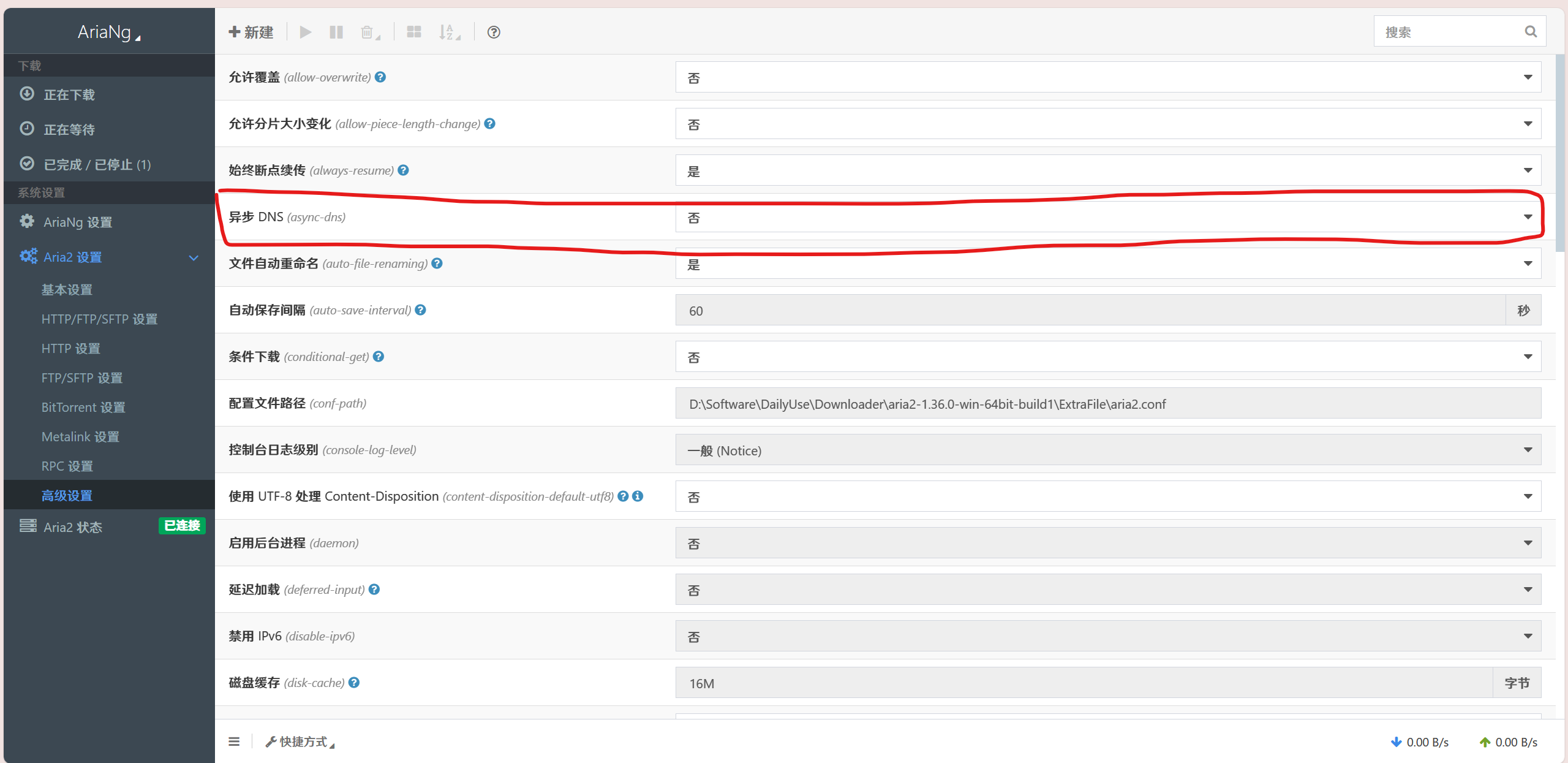This screenshot has height=763, width=1568.
Task: Start selected tasks with play icon
Action: (x=306, y=32)
